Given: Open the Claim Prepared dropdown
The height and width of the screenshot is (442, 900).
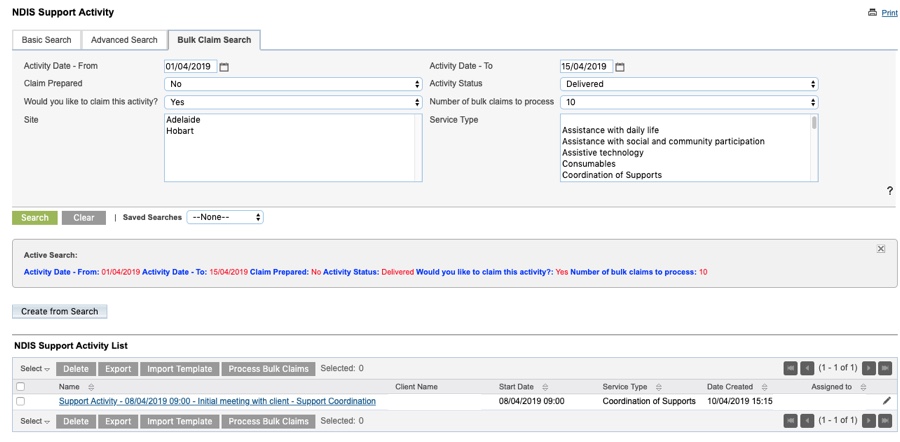Looking at the screenshot, I should (293, 84).
